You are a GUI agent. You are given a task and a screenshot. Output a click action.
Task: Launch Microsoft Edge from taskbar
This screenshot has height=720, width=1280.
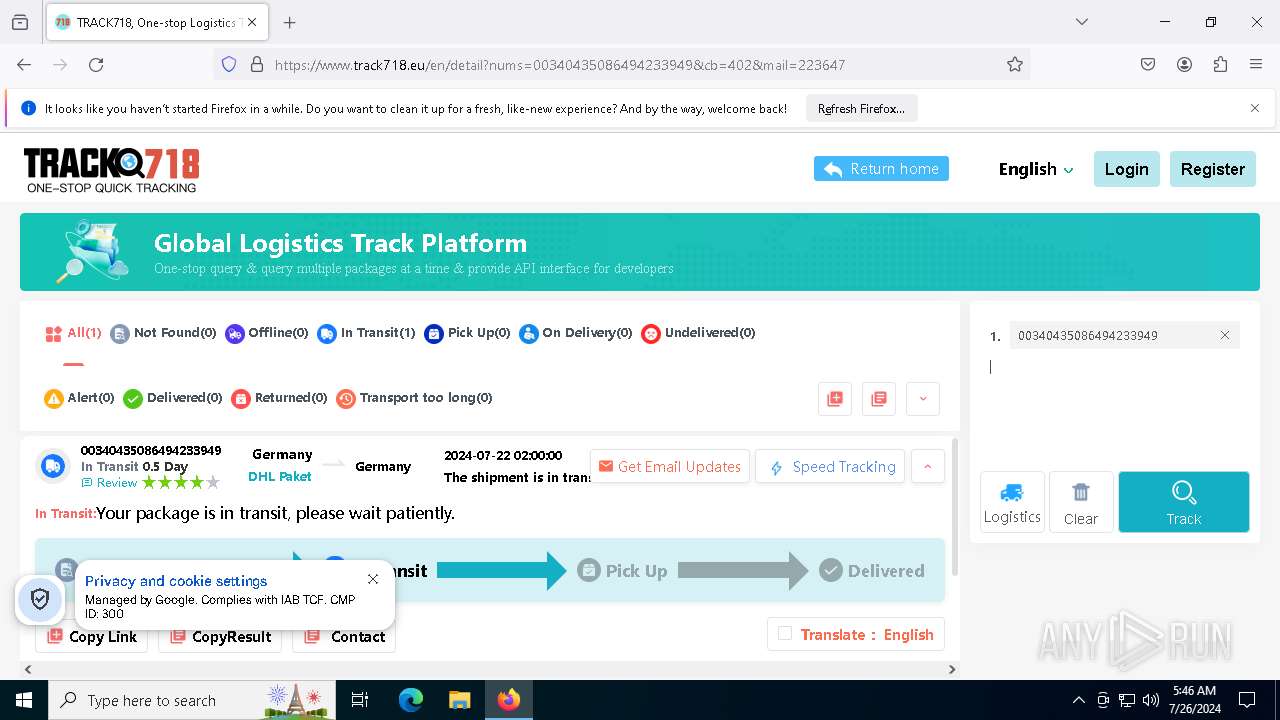tap(411, 700)
